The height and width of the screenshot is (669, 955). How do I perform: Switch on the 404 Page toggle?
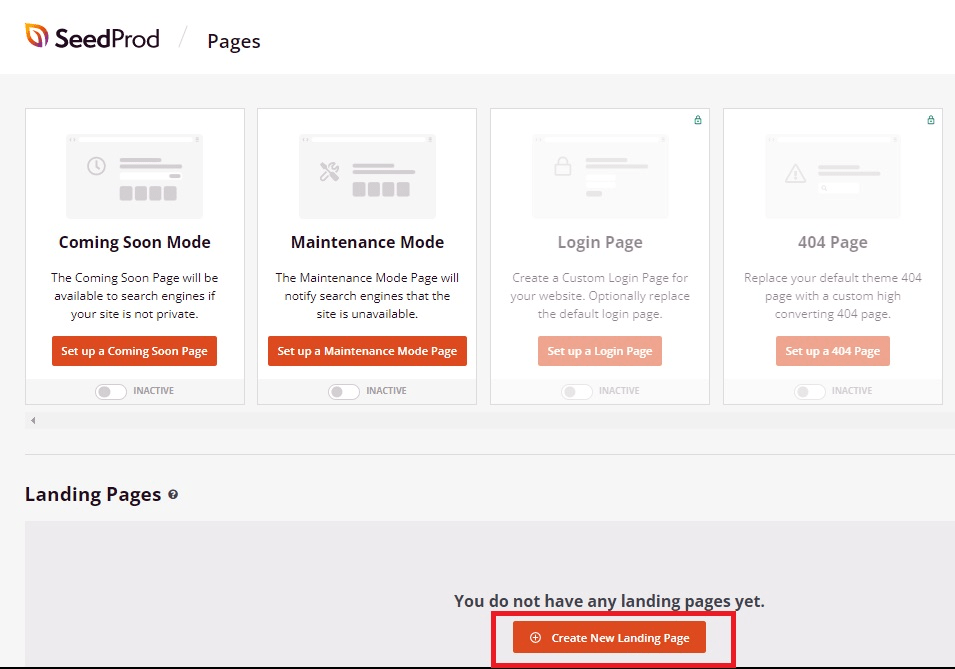pos(810,392)
